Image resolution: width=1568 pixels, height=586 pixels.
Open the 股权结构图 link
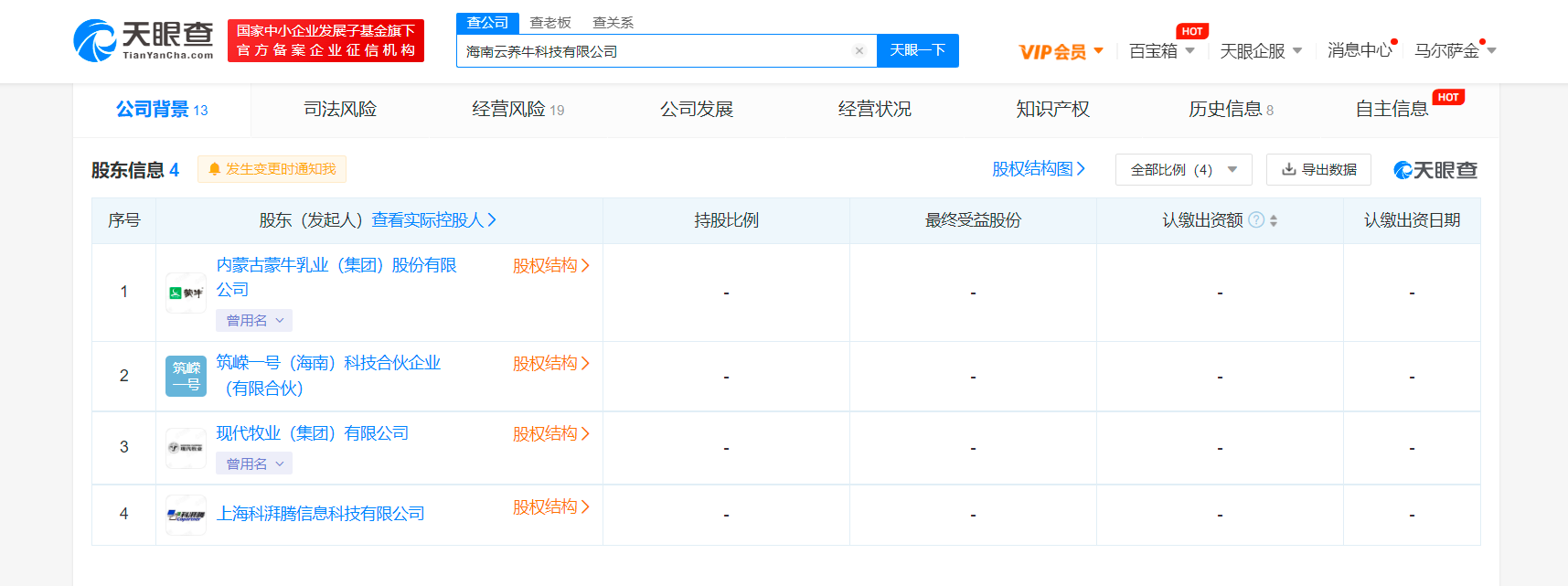coord(1039,169)
